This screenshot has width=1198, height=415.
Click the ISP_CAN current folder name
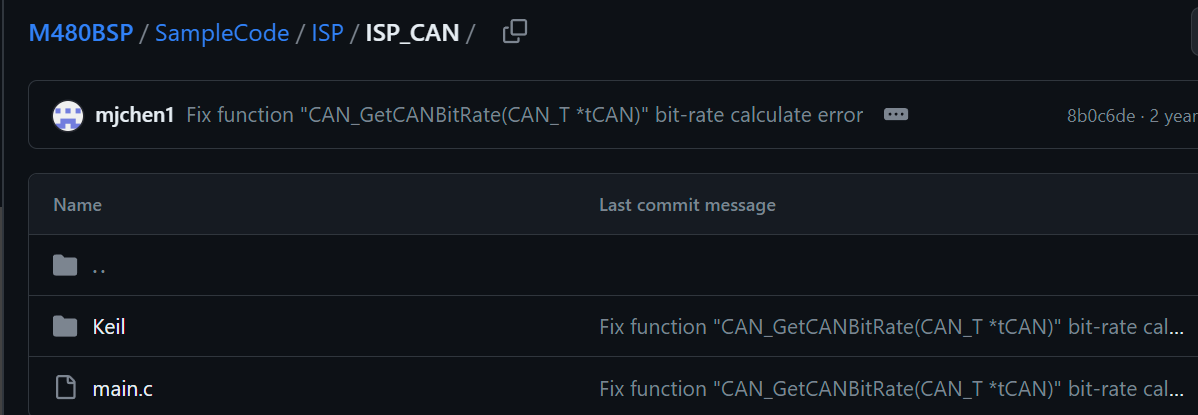click(x=412, y=33)
